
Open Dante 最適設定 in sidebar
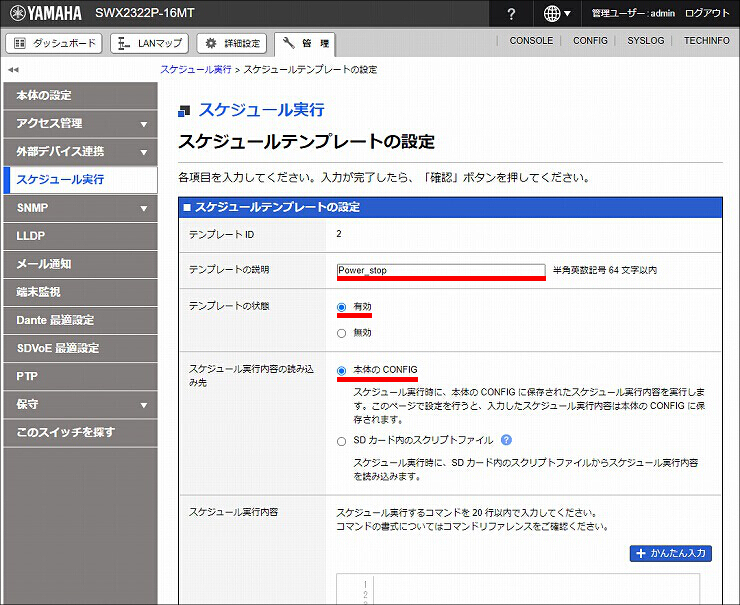point(80,320)
